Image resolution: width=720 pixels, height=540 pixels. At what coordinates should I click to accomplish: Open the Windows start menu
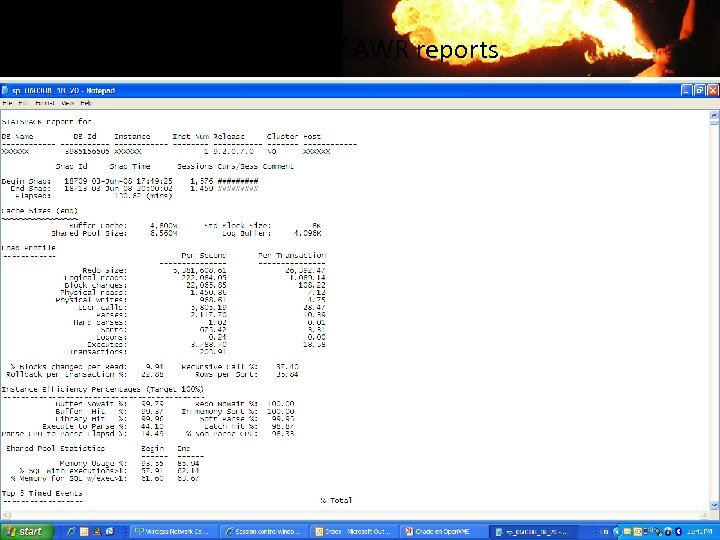coord(26,531)
